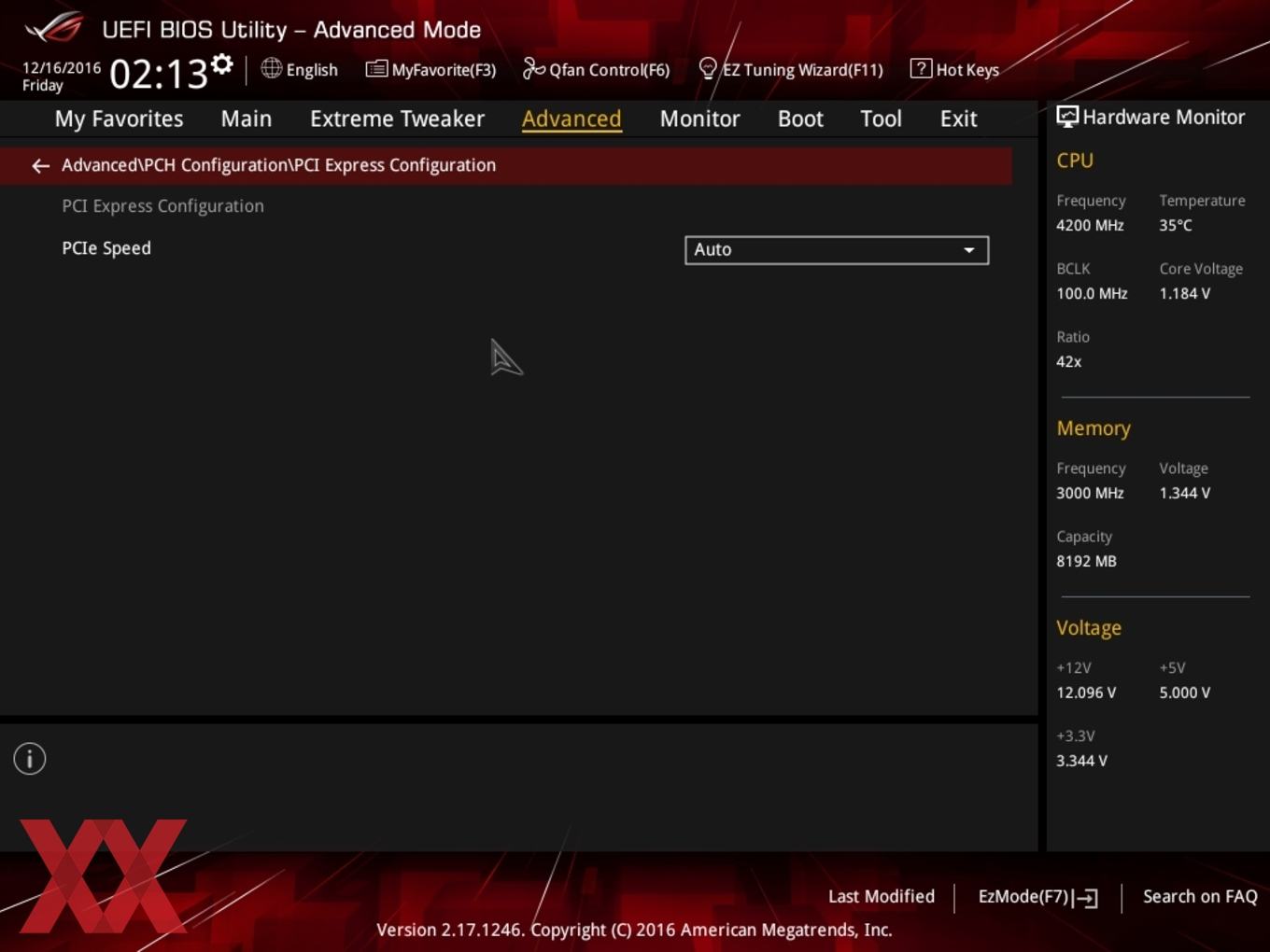1270x952 pixels.
Task: Click Core Voltage value 1.184 V
Action: tap(1185, 293)
